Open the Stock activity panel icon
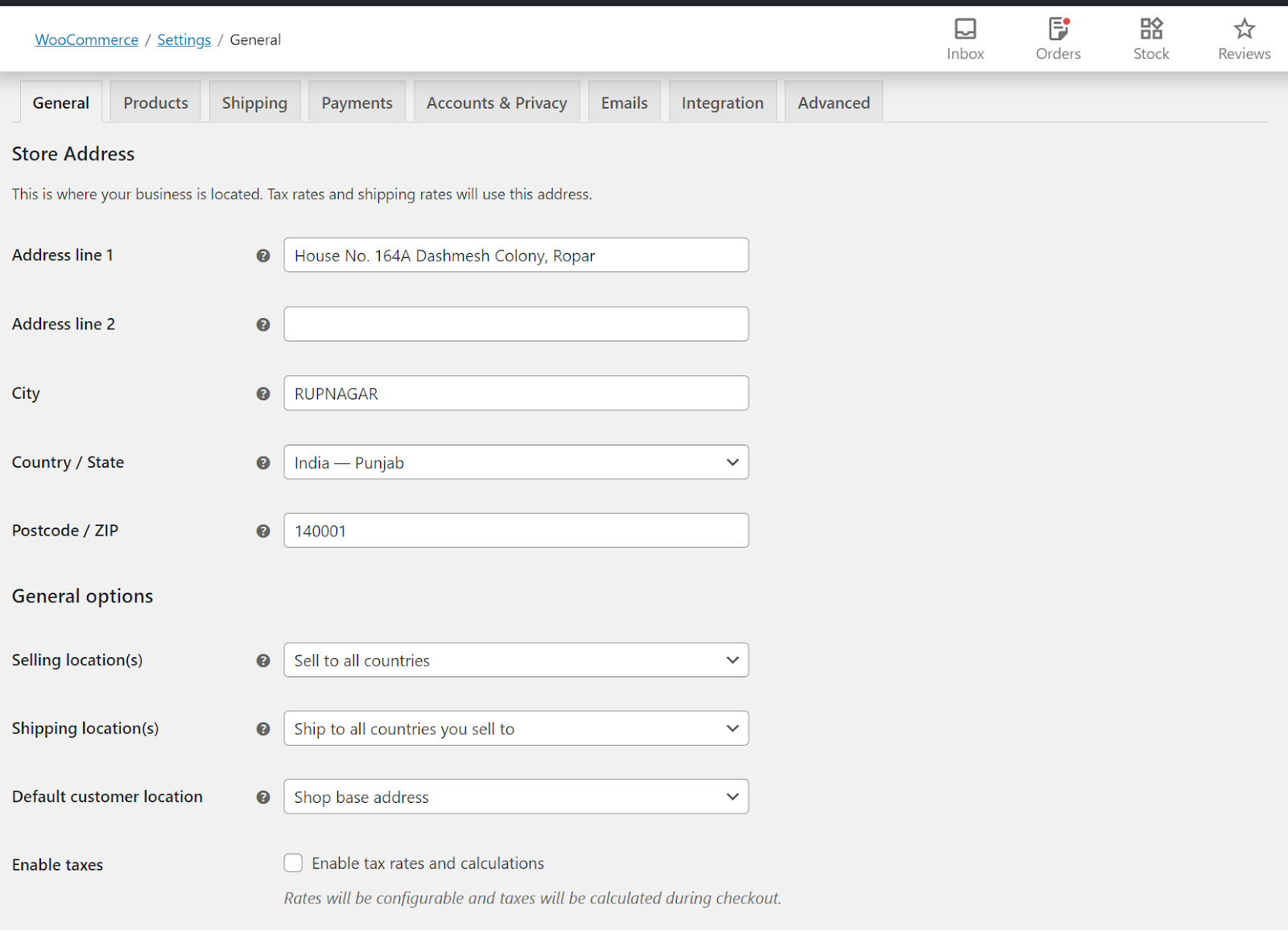The width and height of the screenshot is (1288, 931). click(1151, 30)
